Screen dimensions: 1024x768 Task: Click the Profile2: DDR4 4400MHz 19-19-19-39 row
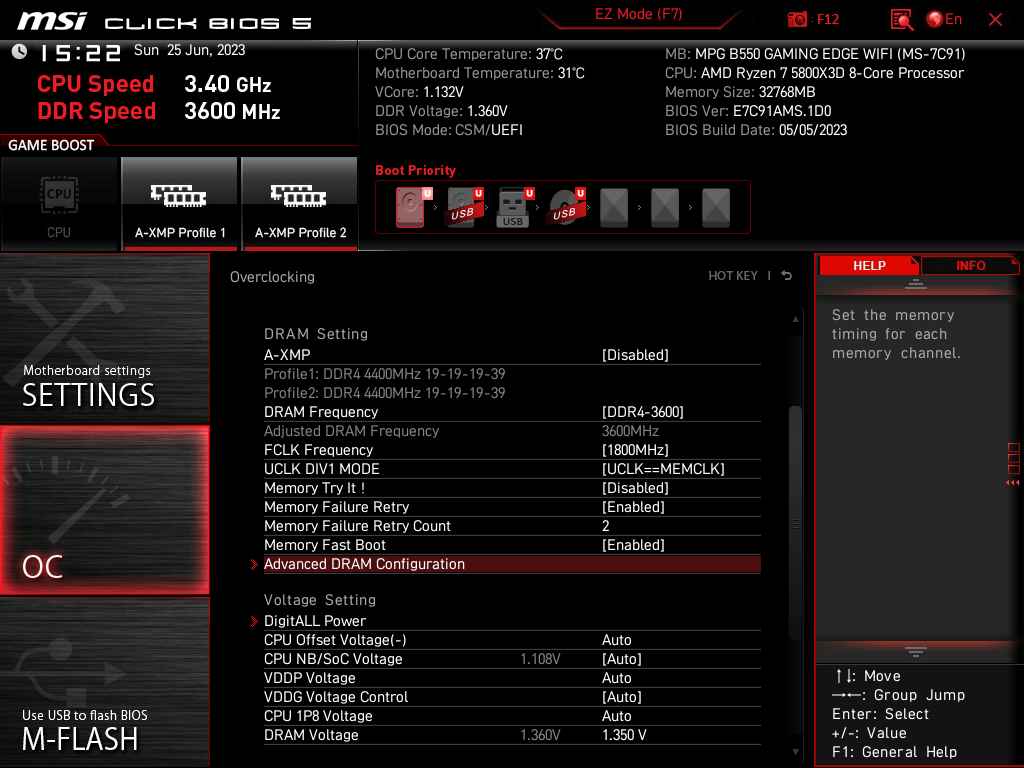coord(512,392)
